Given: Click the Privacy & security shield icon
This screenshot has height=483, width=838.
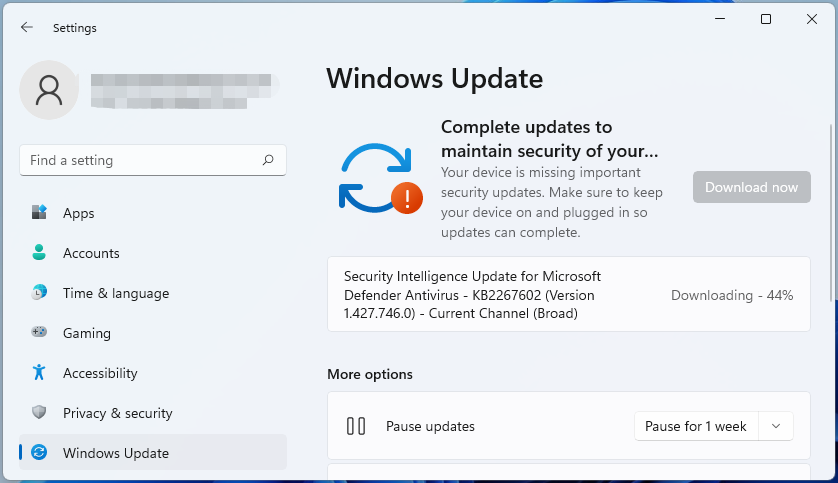Looking at the screenshot, I should (39, 413).
